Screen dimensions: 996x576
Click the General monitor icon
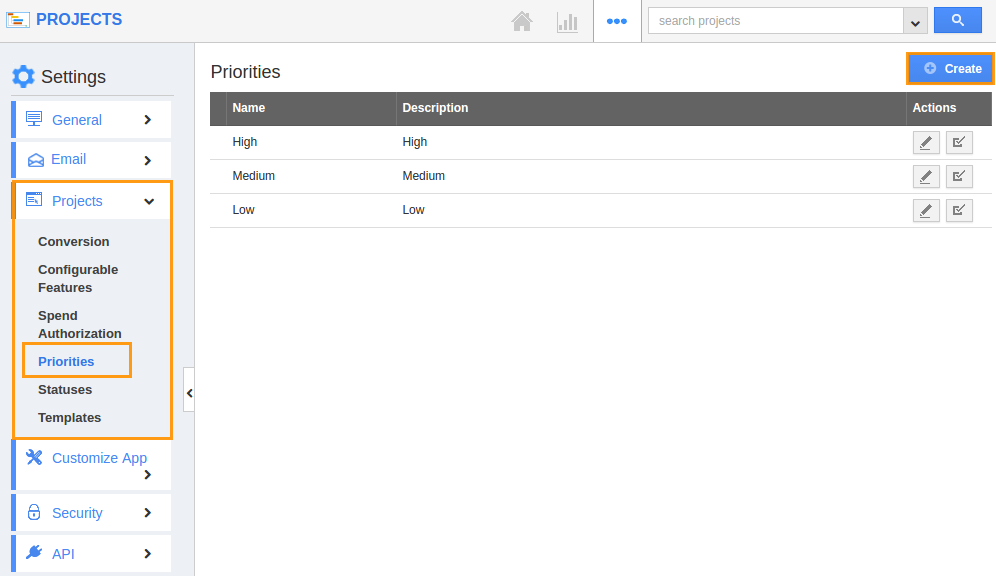[34, 119]
